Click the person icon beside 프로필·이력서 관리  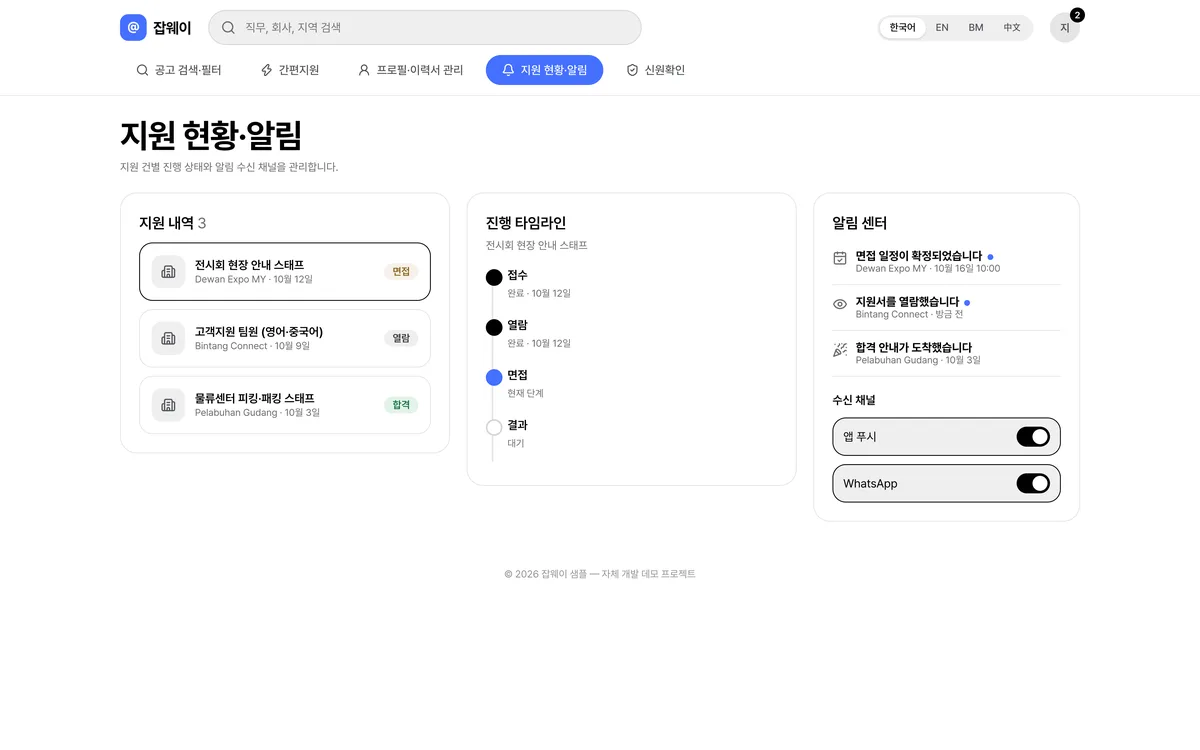tap(364, 70)
